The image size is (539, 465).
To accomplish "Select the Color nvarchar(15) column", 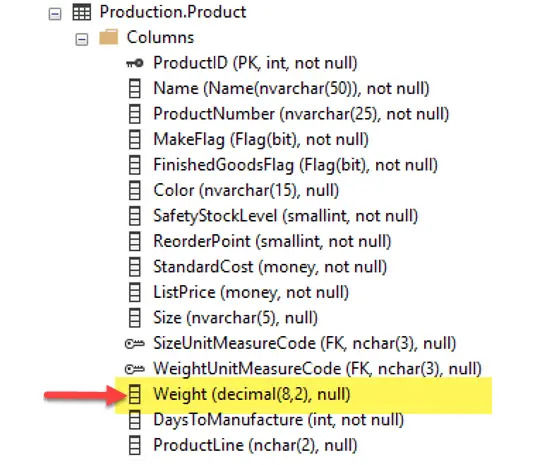I will (246, 190).
